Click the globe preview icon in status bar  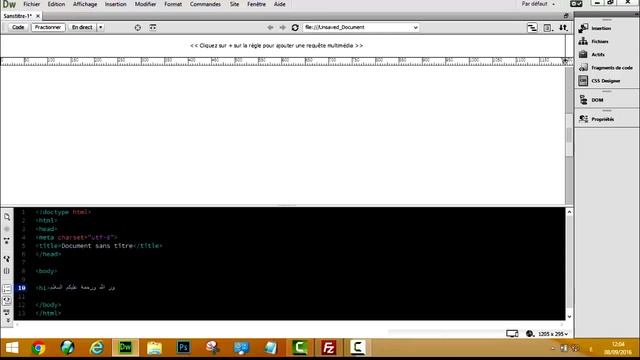(530, 333)
